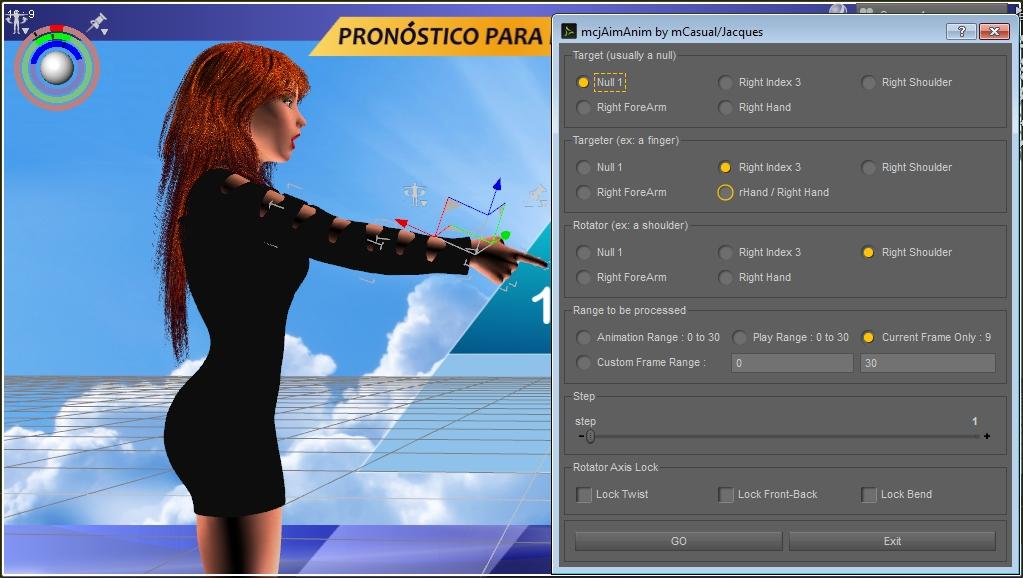Image resolution: width=1023 pixels, height=578 pixels.
Task: Click the custom range start field showing 0
Action: [792, 363]
